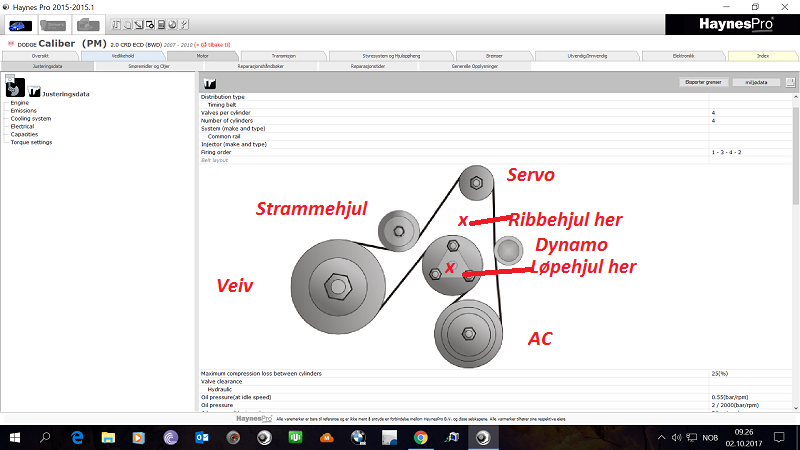Click the search-in-window toolbar icon
Viewport: 800px width, 450px height.
150,24
